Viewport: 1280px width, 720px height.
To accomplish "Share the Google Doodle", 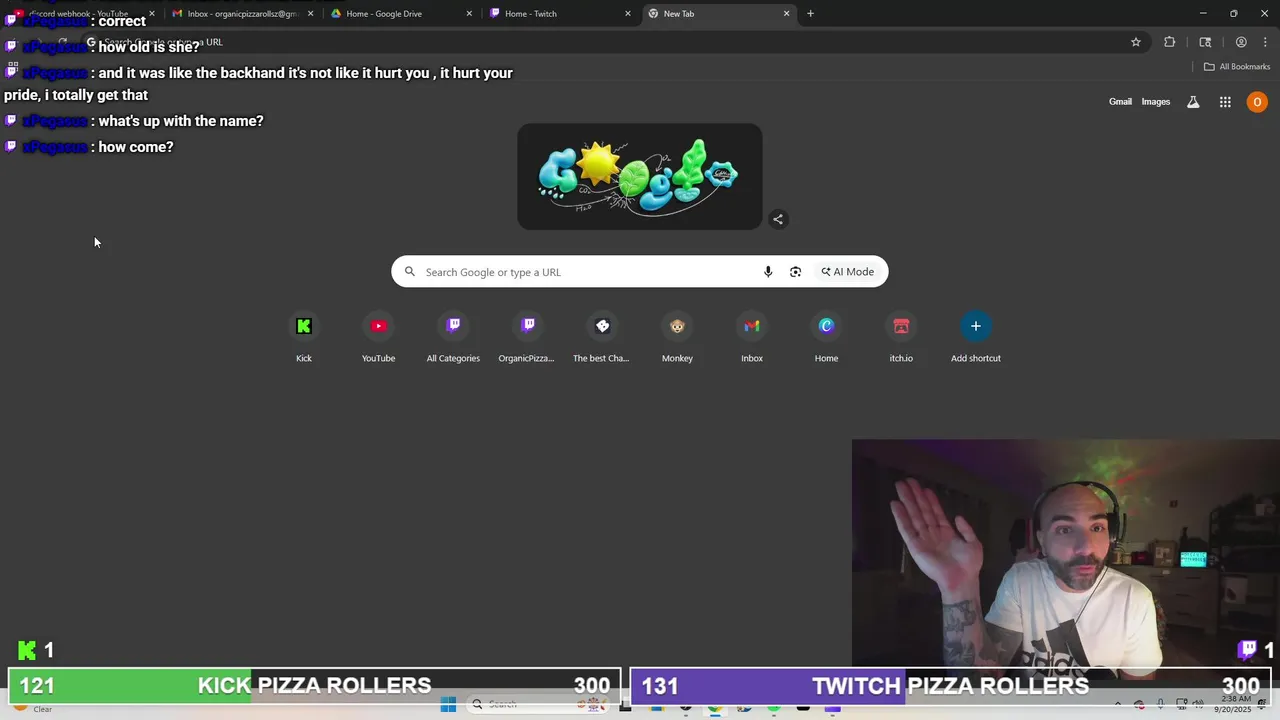I will coord(778,219).
